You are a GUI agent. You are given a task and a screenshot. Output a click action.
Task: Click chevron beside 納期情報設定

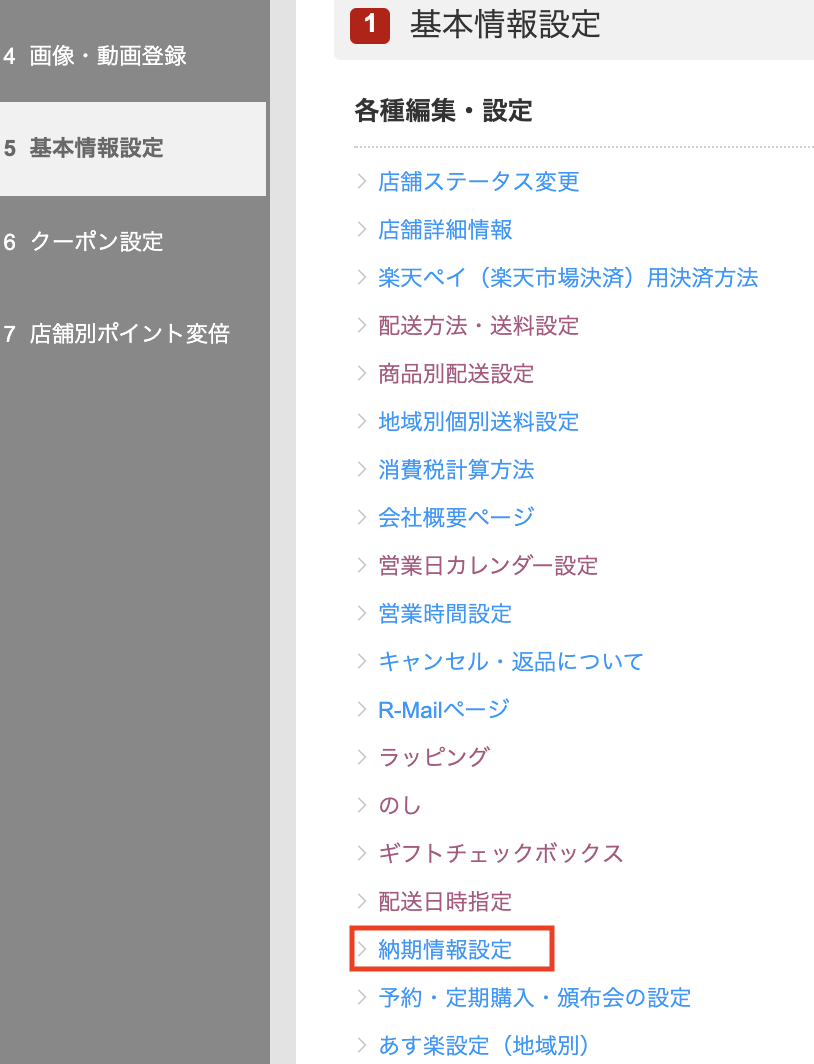[362, 949]
